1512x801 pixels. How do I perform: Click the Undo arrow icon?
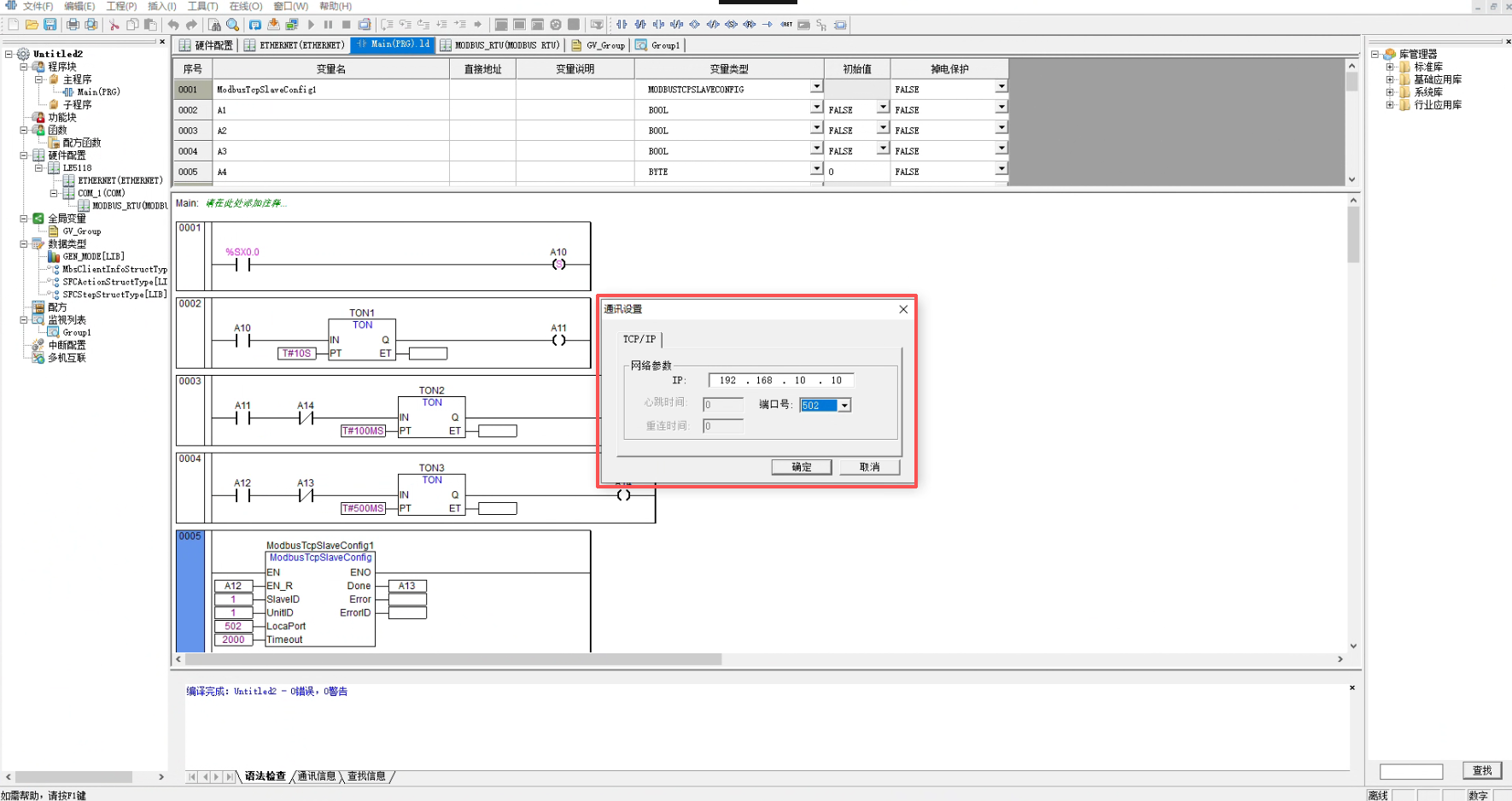click(173, 25)
